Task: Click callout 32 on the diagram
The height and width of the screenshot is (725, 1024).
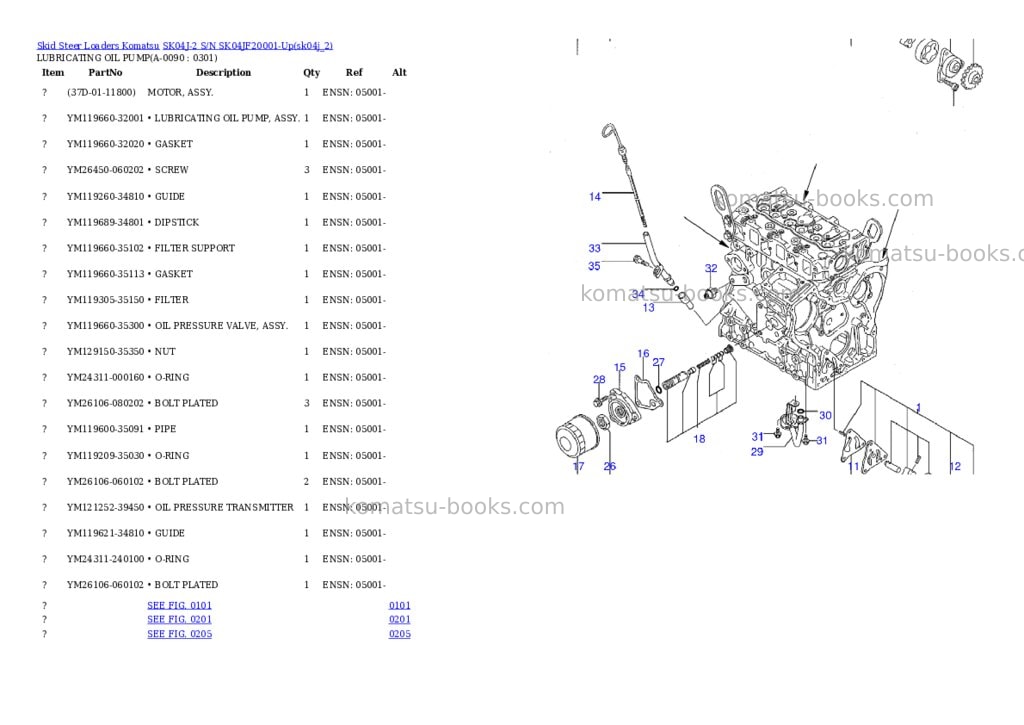Action: 711,268
